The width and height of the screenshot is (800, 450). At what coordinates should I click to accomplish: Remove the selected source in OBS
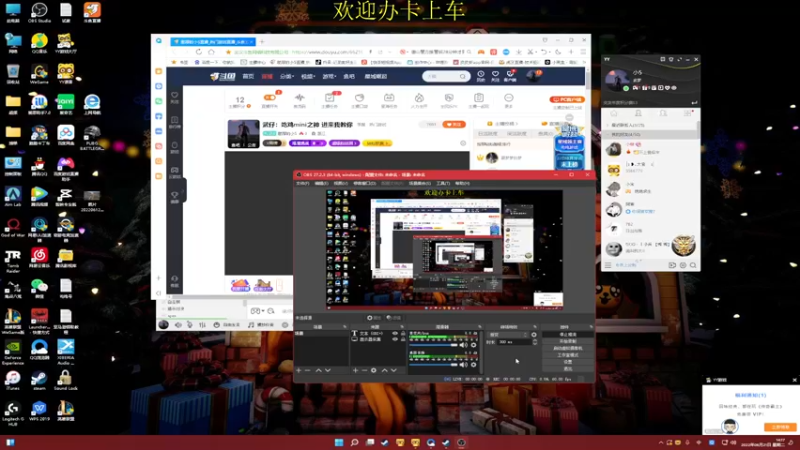[x=364, y=370]
